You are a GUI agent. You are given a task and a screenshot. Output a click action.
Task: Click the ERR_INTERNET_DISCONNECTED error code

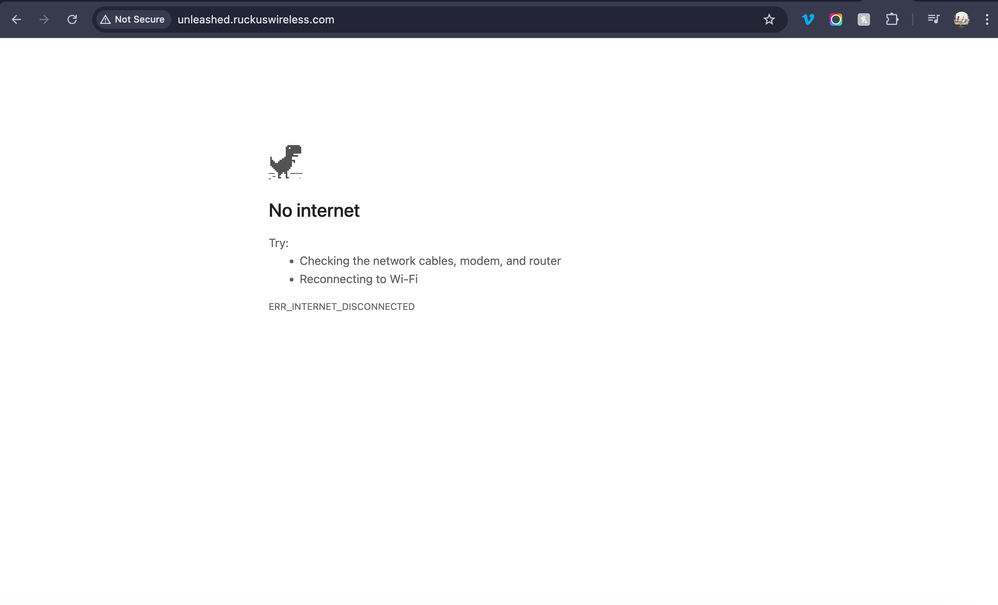coord(341,307)
